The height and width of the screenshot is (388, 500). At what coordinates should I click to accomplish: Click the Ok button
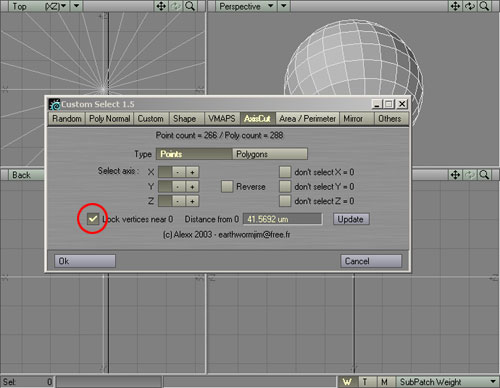pyautogui.click(x=85, y=261)
